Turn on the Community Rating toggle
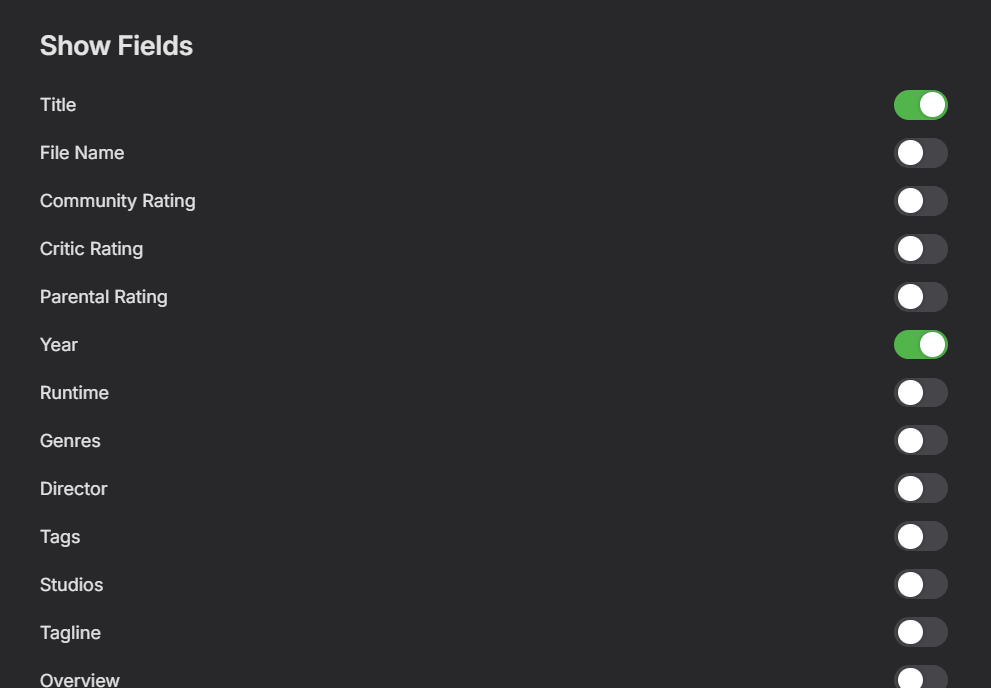This screenshot has width=991, height=688. click(920, 201)
